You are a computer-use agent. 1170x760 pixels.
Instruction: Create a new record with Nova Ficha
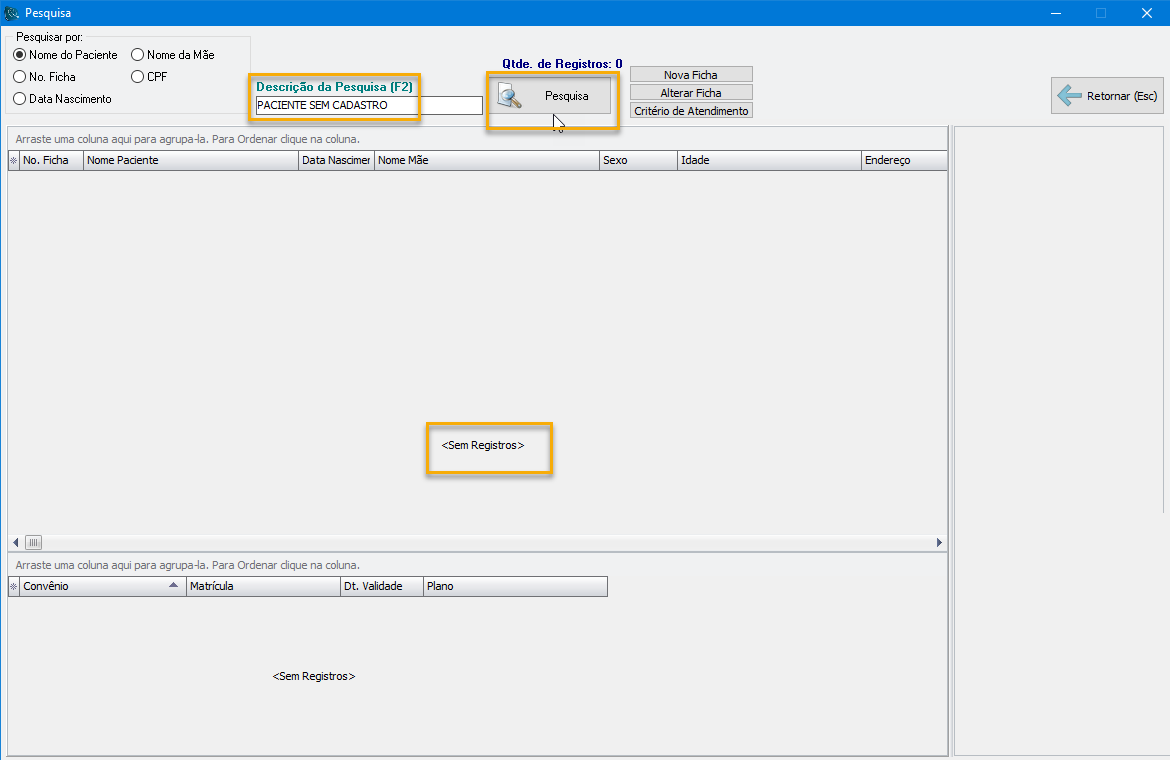691,75
